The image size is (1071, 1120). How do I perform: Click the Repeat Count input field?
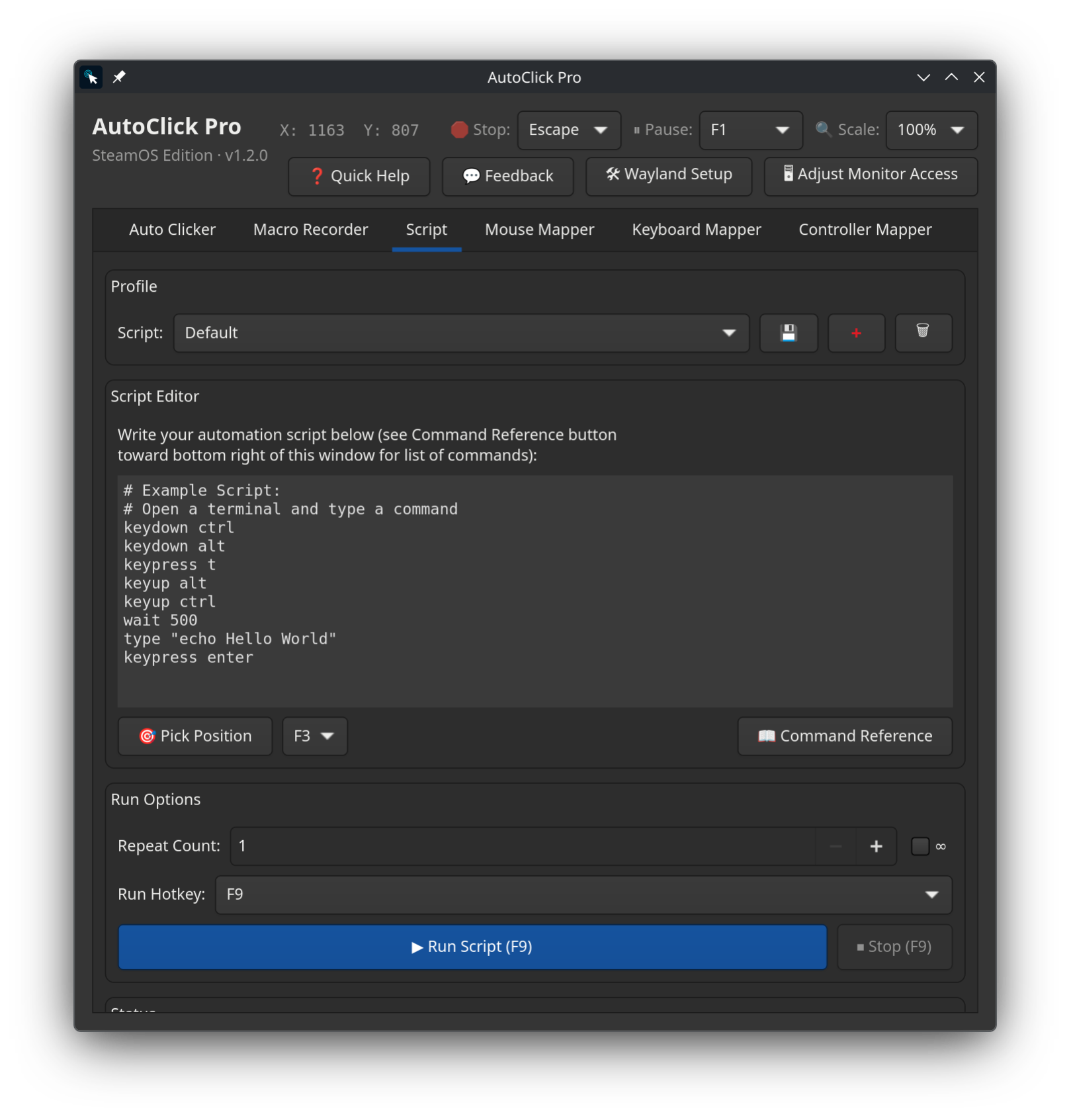point(523,846)
